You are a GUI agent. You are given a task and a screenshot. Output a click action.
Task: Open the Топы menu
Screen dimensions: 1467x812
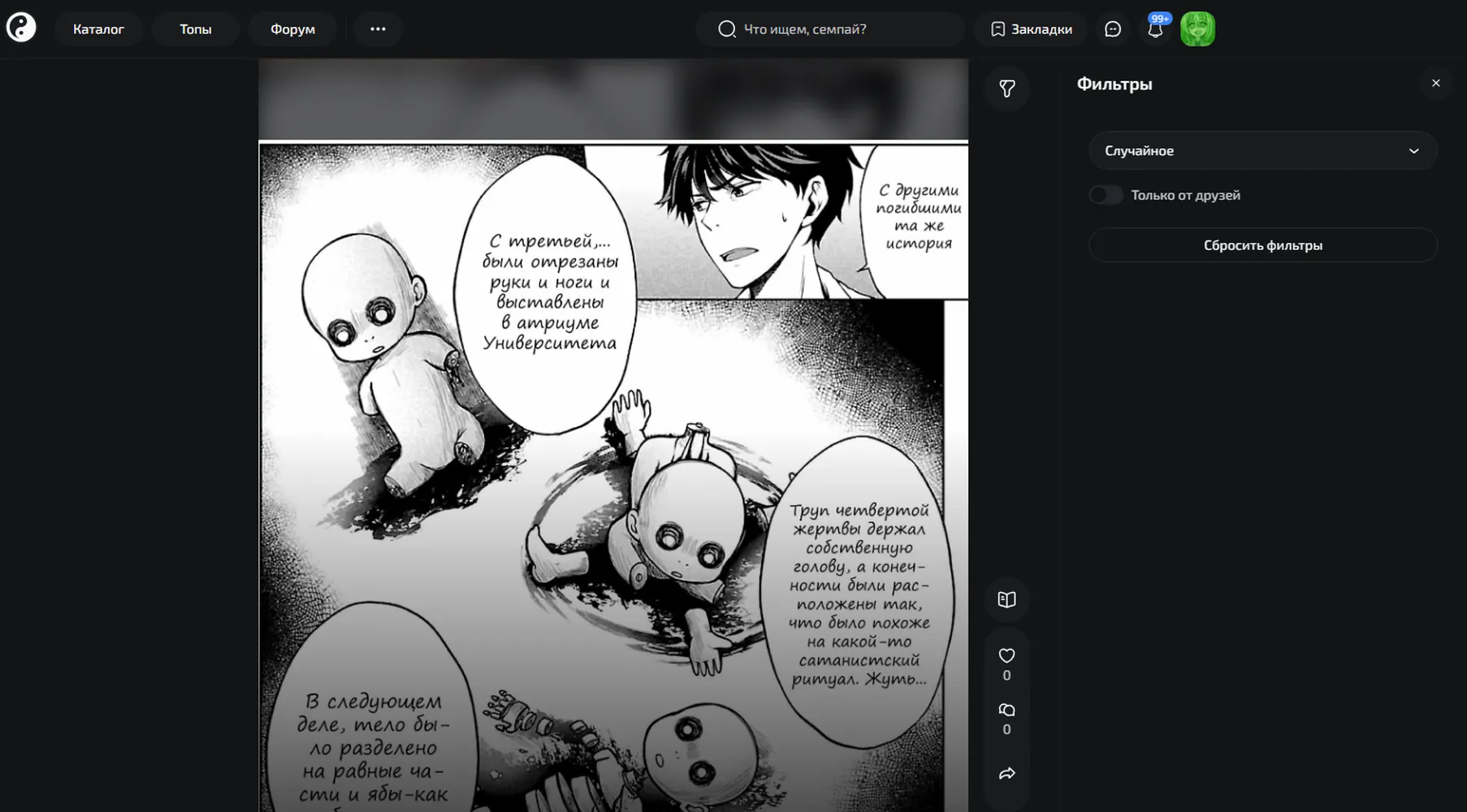196,29
